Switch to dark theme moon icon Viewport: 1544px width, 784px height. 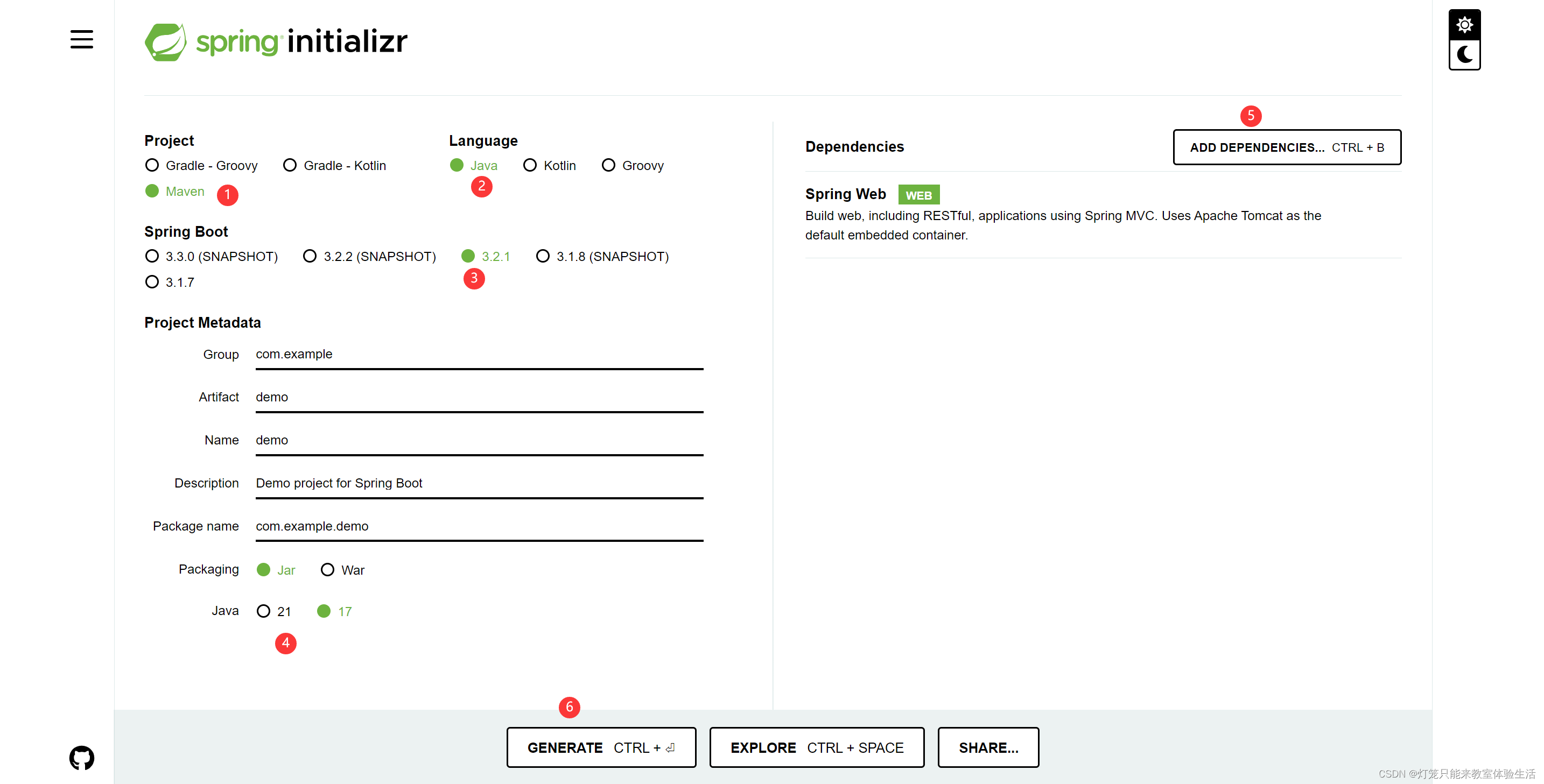(x=1464, y=54)
